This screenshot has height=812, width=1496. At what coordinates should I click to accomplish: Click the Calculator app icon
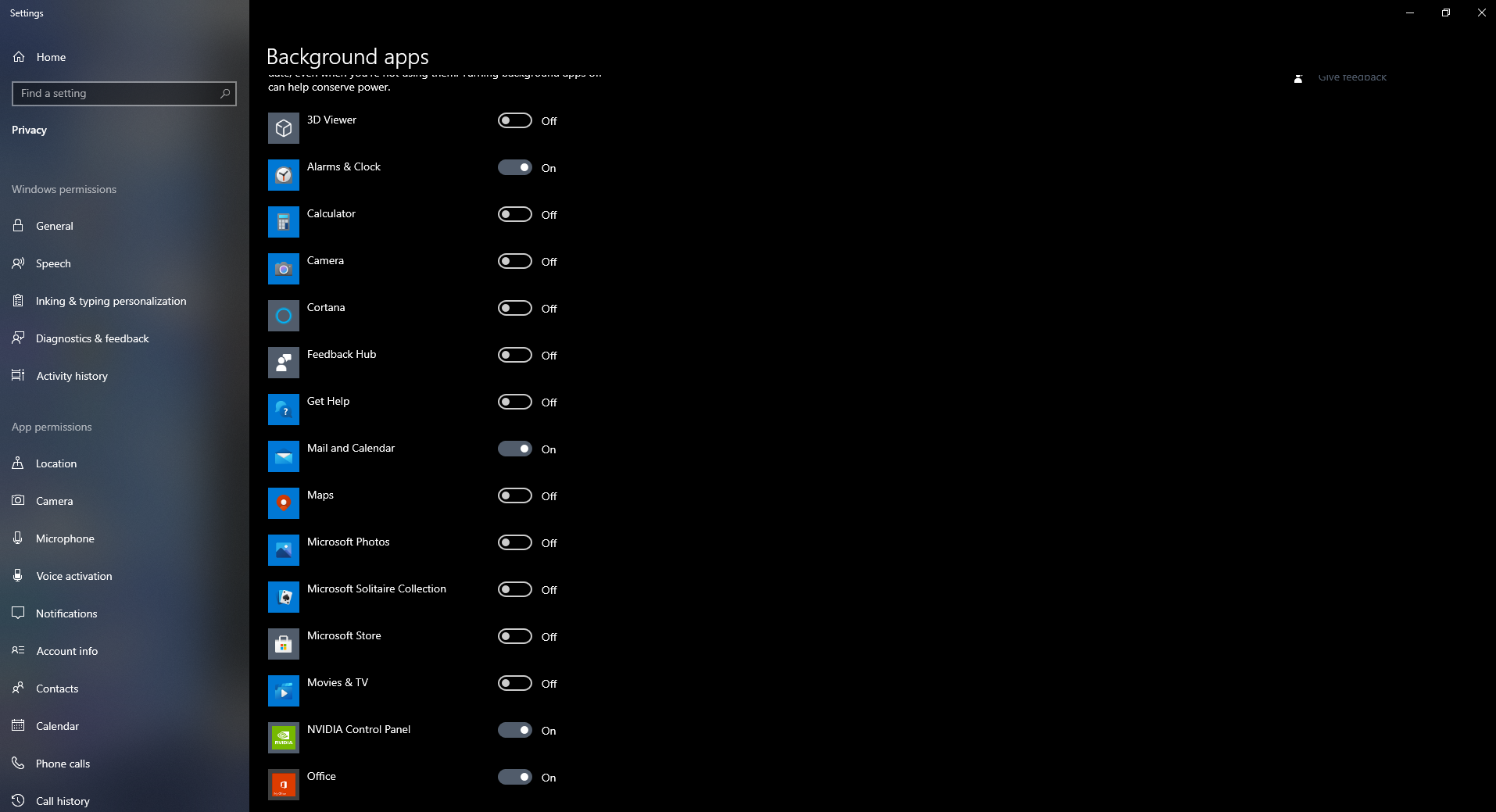[284, 222]
